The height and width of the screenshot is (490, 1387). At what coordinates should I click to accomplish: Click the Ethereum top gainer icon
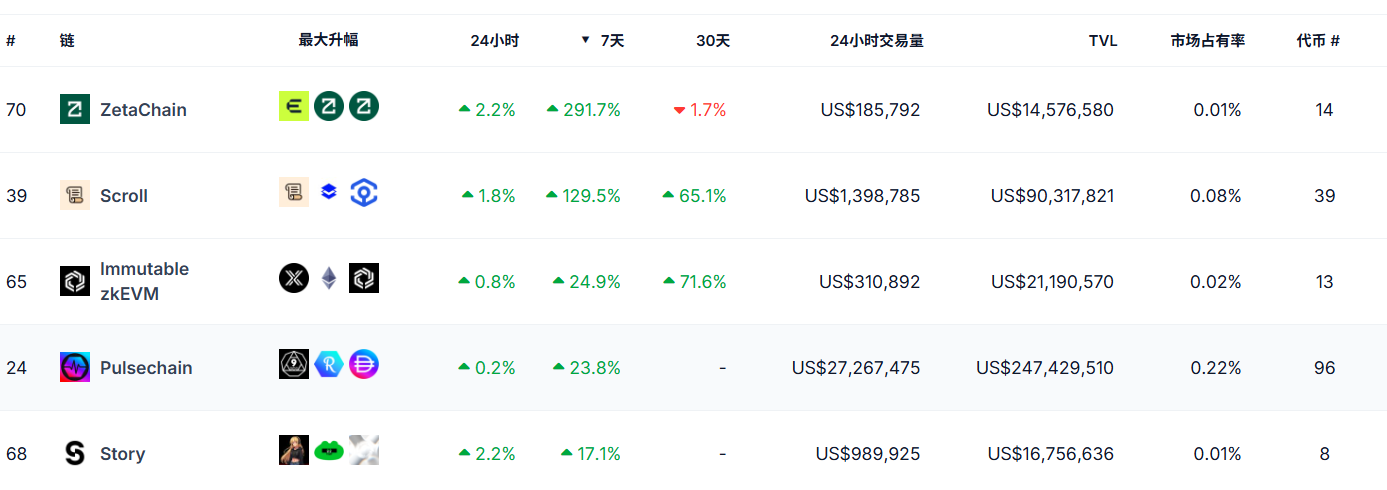(x=329, y=279)
